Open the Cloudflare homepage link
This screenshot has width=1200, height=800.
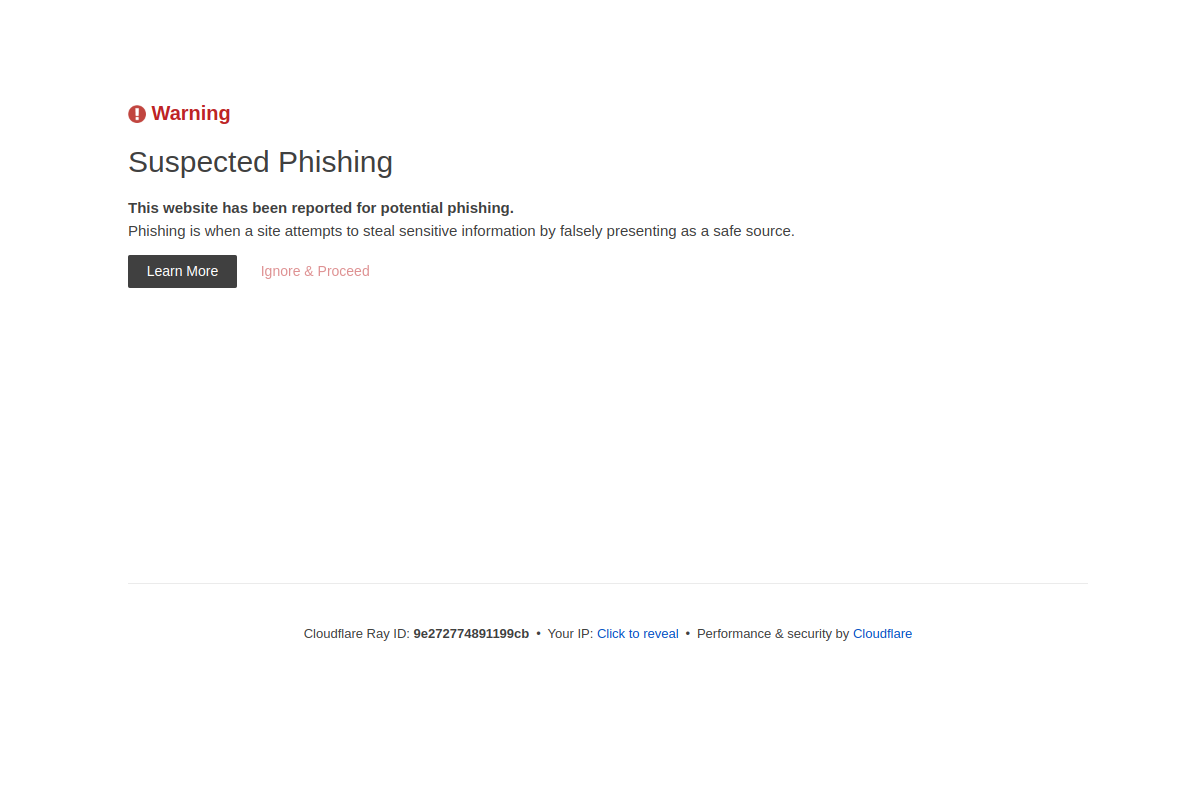pyautogui.click(x=882, y=633)
